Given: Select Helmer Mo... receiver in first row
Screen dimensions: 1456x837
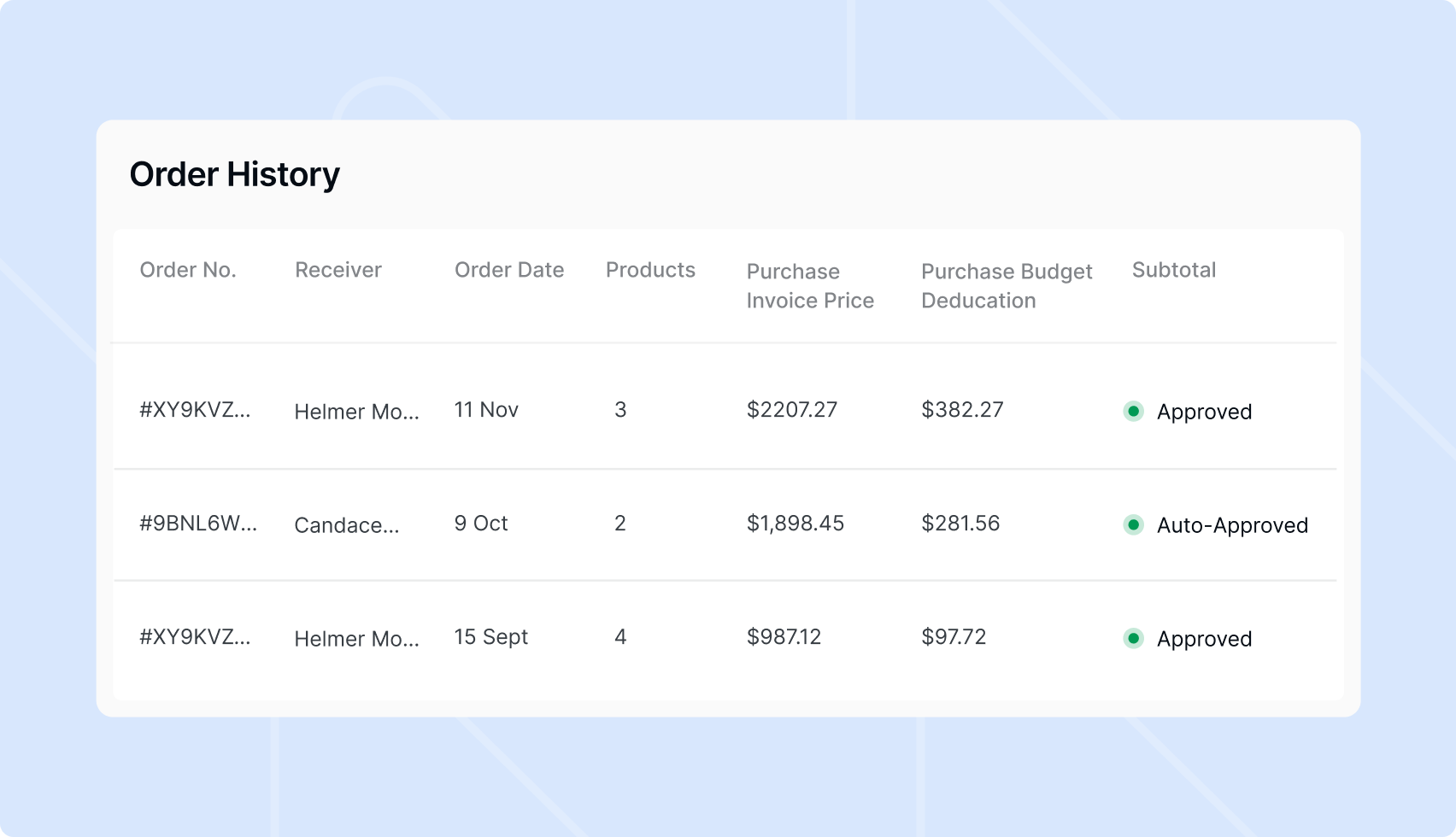Looking at the screenshot, I should click(x=357, y=412).
